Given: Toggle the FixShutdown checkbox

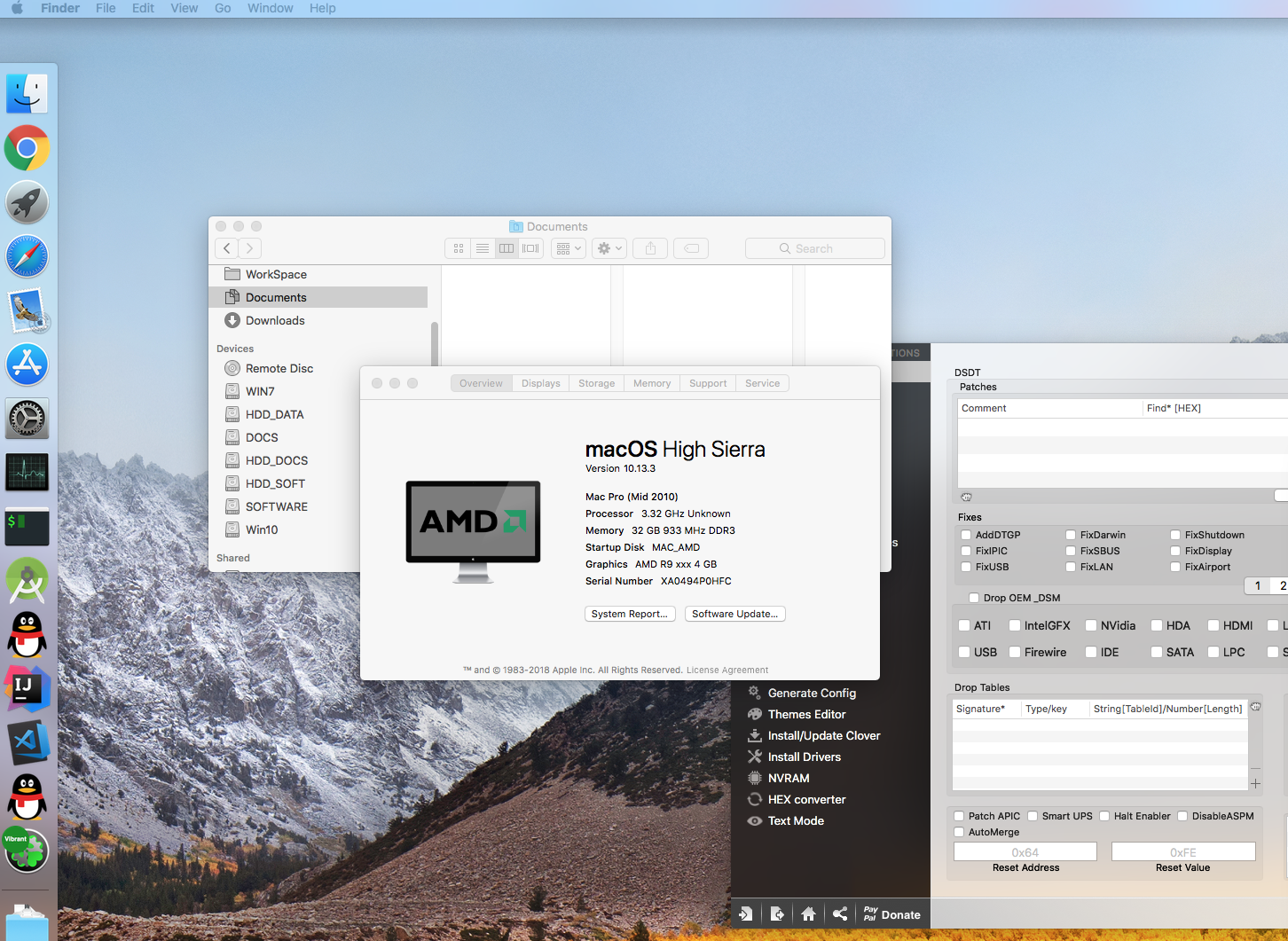Looking at the screenshot, I should click(x=1175, y=535).
